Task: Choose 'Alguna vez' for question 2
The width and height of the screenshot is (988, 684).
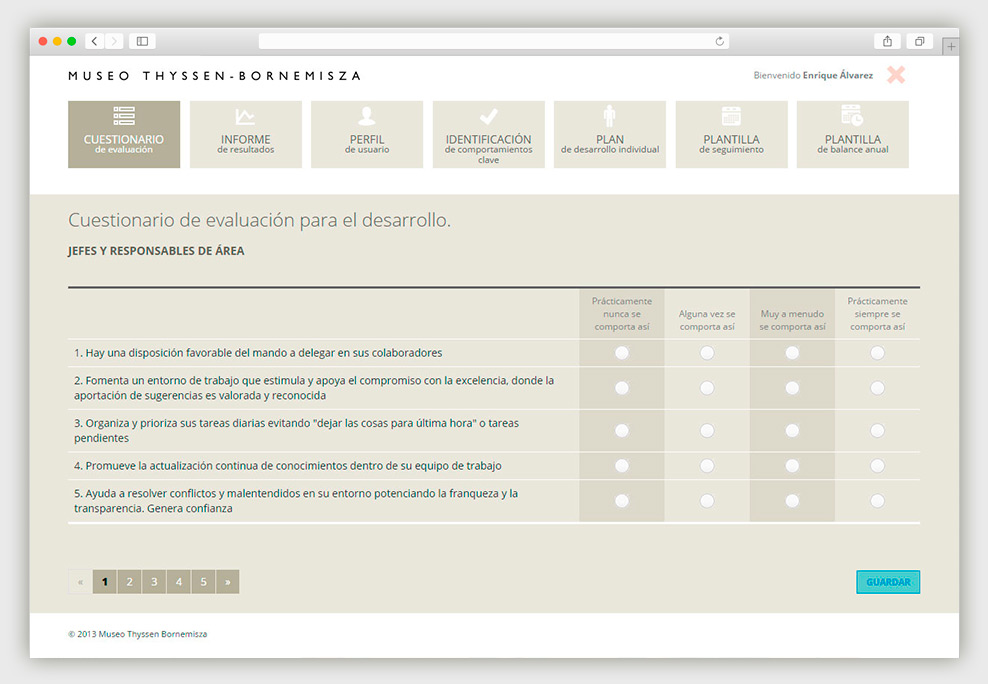Action: click(x=707, y=388)
